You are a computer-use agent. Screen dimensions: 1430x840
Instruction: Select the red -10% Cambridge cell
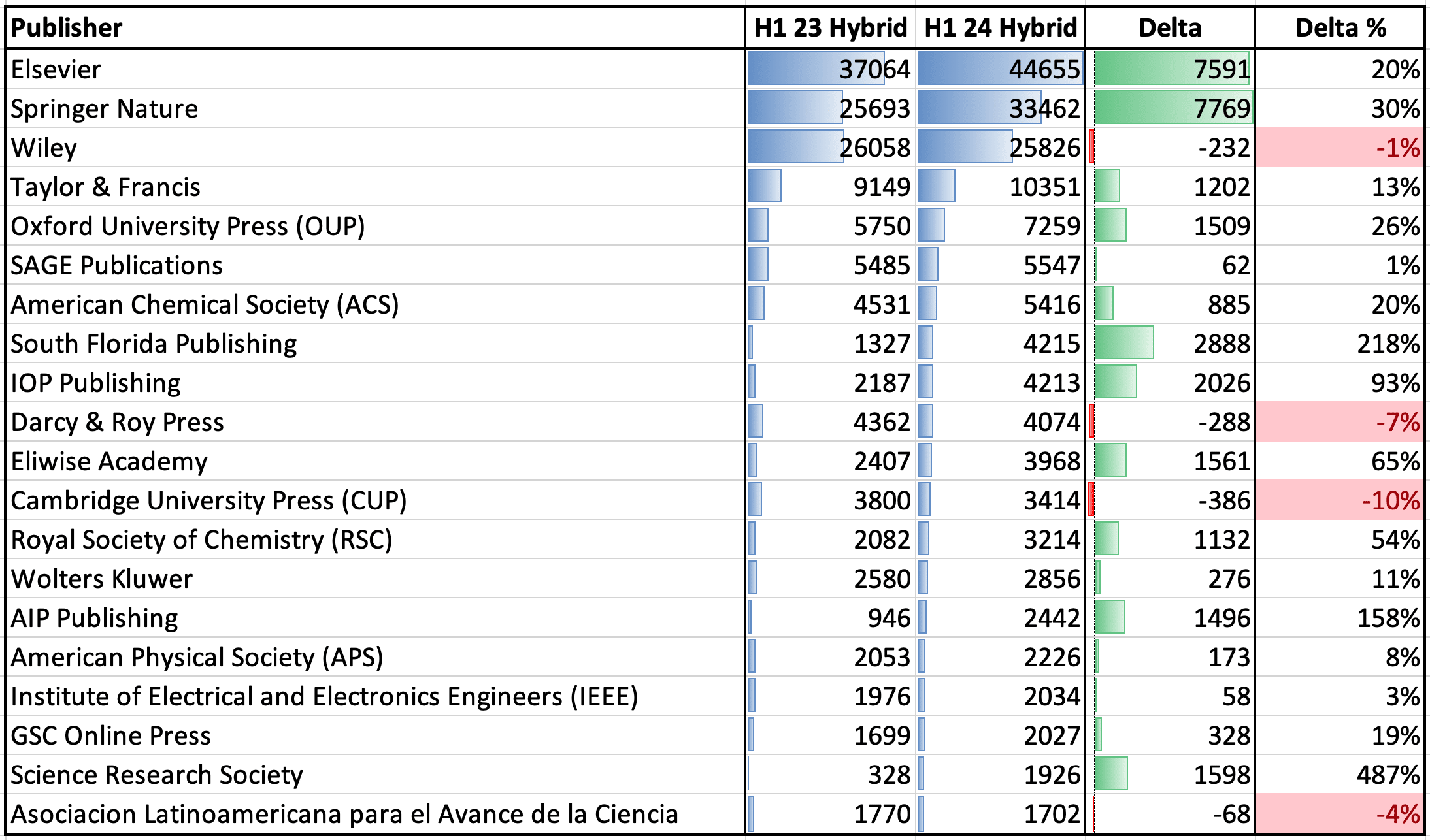pos(1340,500)
